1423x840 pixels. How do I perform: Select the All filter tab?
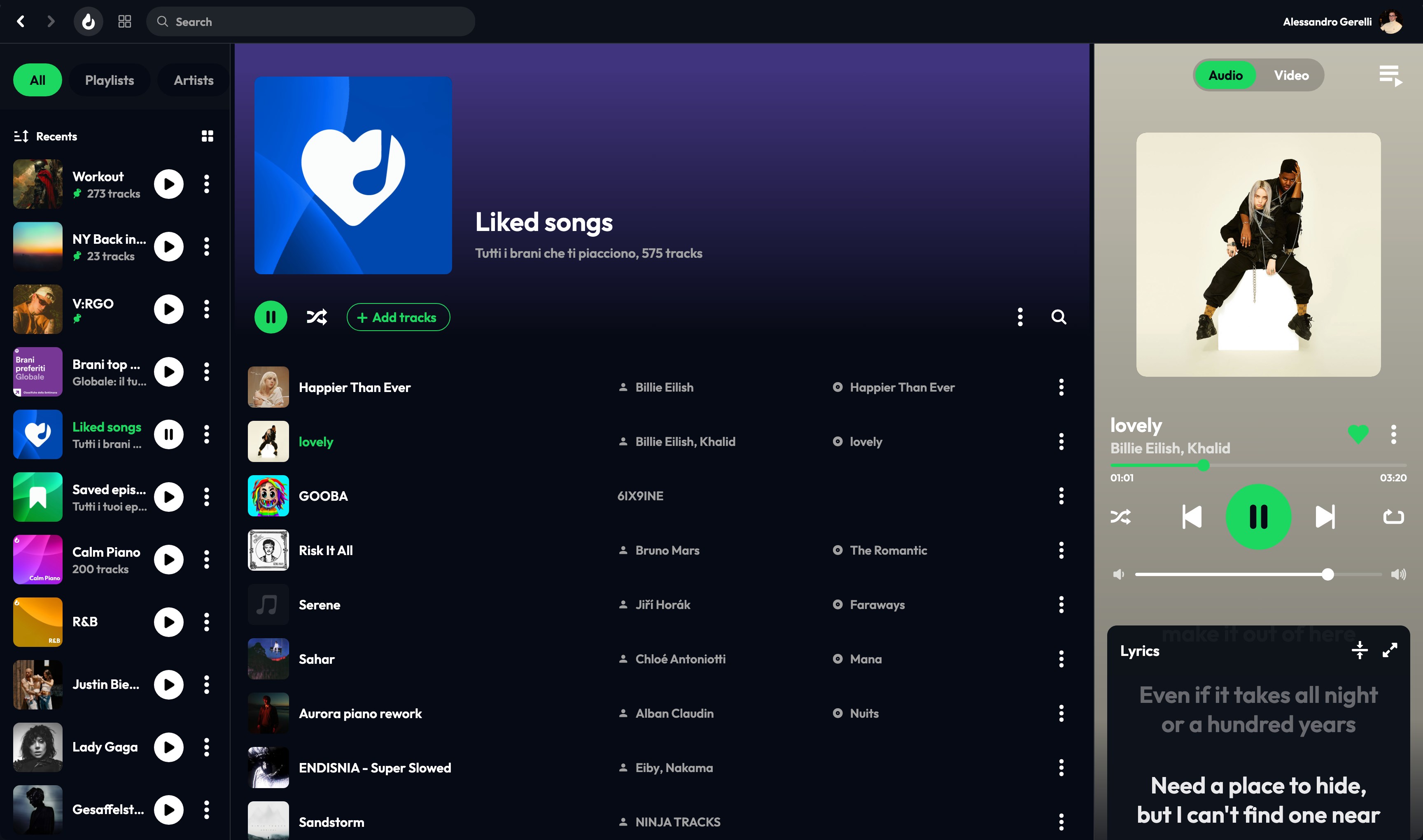click(x=37, y=80)
